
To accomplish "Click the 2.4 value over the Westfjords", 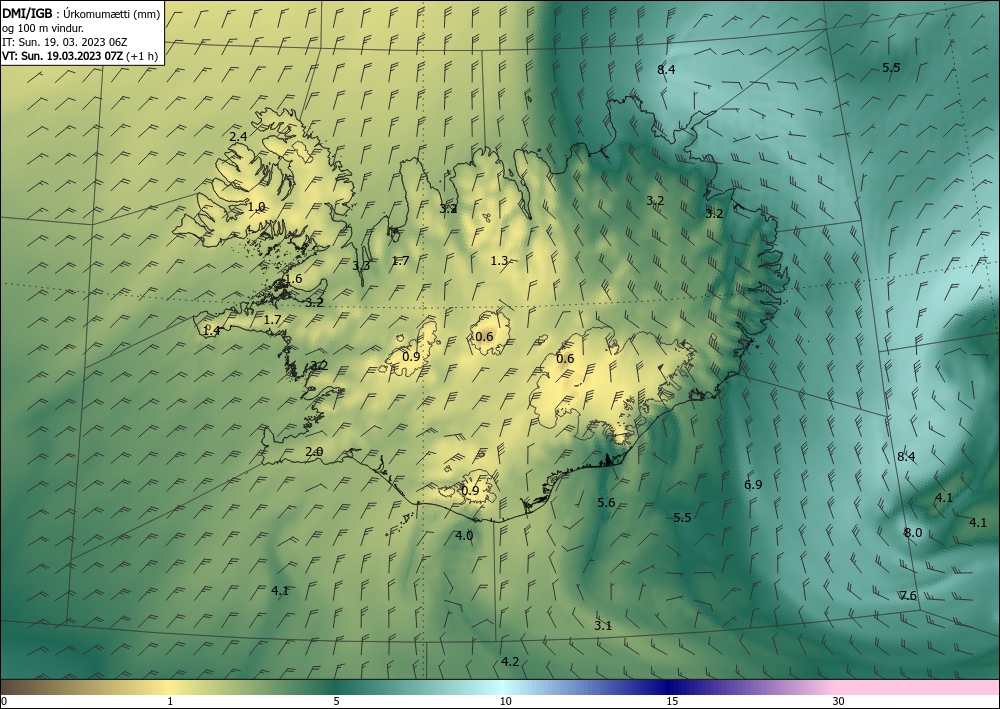I will click(238, 136).
